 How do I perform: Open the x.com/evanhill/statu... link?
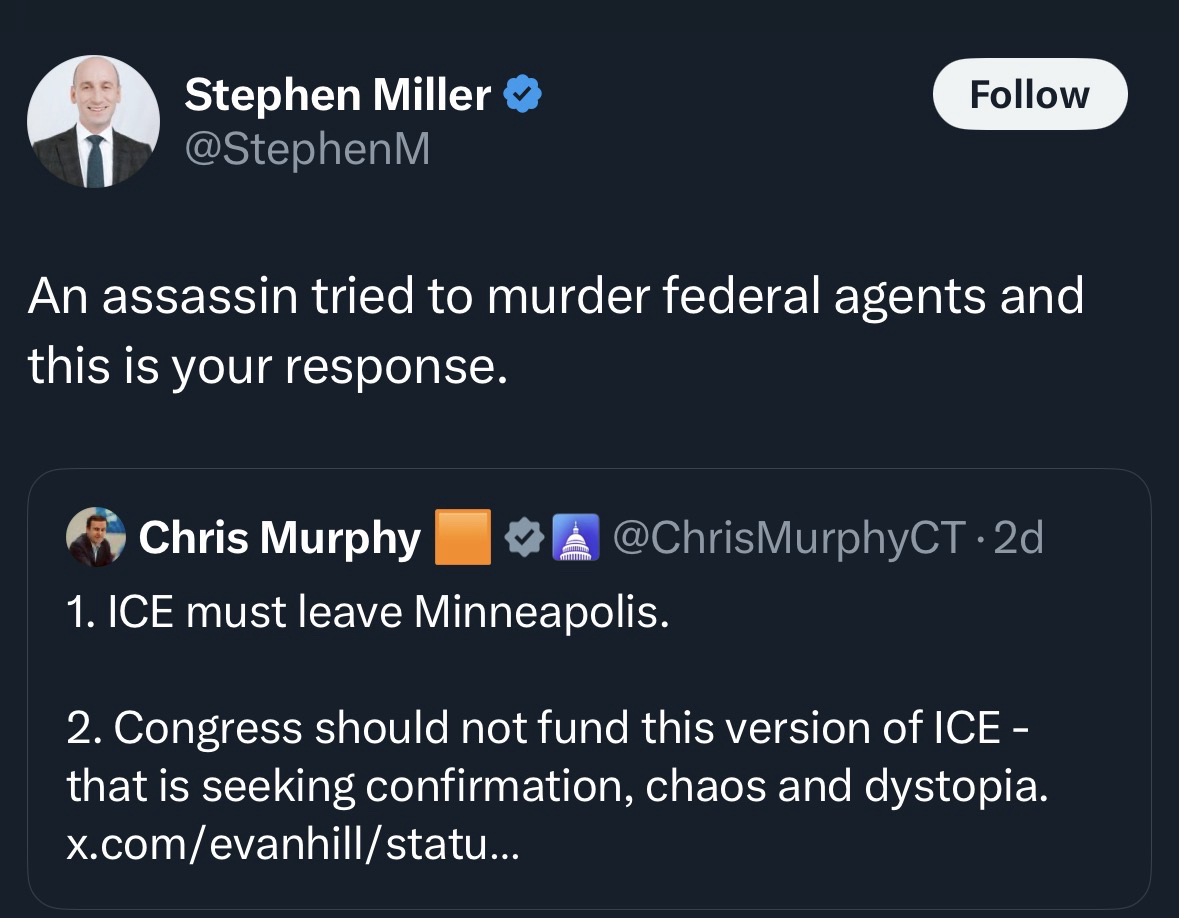pyautogui.click(x=293, y=846)
